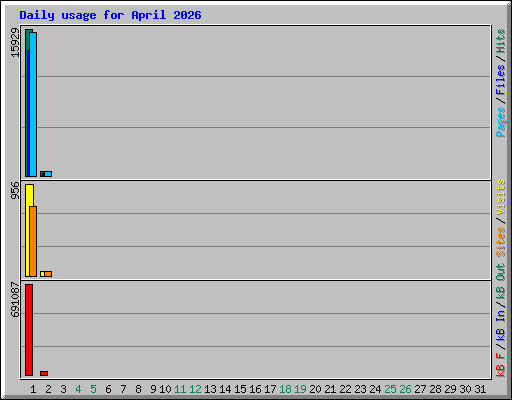Image resolution: width=512 pixels, height=400 pixels.
Task: Click green day 12 on the x-axis
Action: tap(195, 389)
